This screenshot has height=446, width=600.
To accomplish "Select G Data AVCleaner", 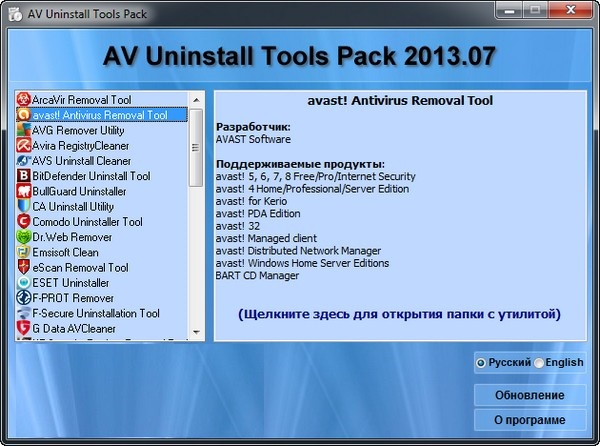I will [x=101, y=328].
